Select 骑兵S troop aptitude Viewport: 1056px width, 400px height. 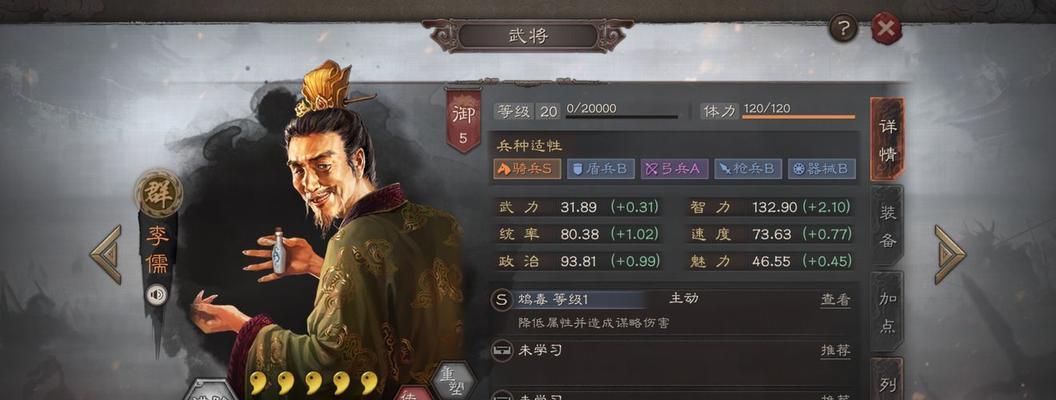coord(528,168)
